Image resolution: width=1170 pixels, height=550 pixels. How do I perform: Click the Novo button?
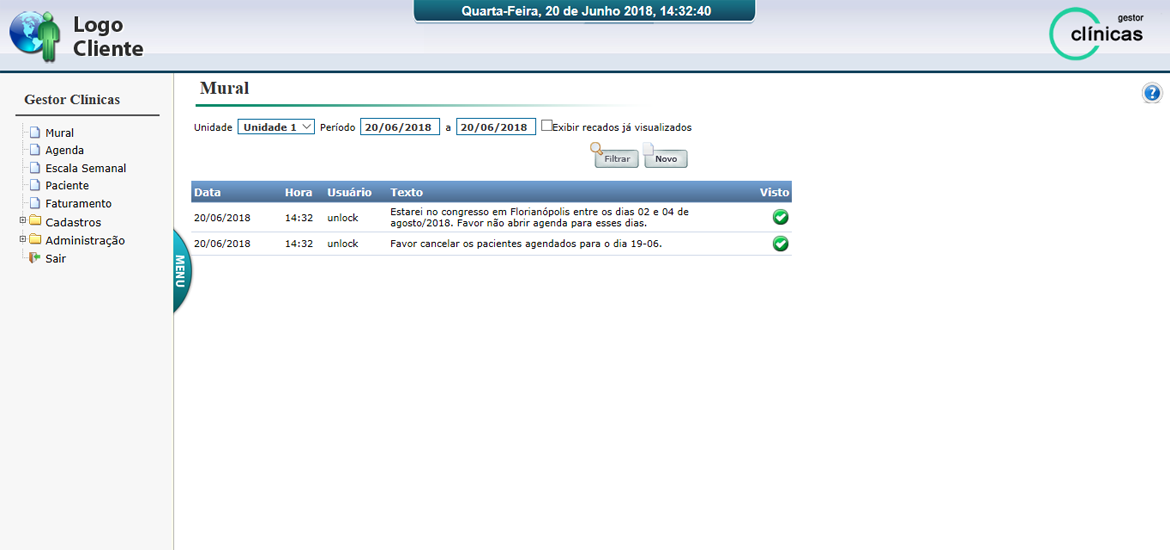click(666, 159)
